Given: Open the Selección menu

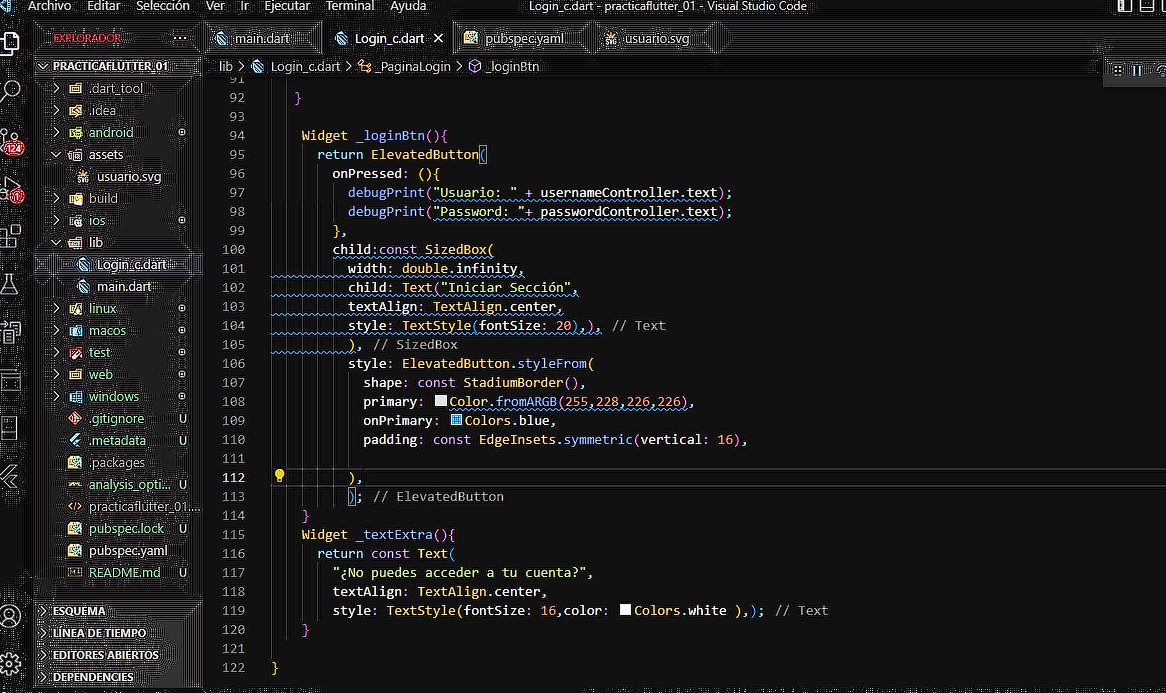Looking at the screenshot, I should point(163,6).
